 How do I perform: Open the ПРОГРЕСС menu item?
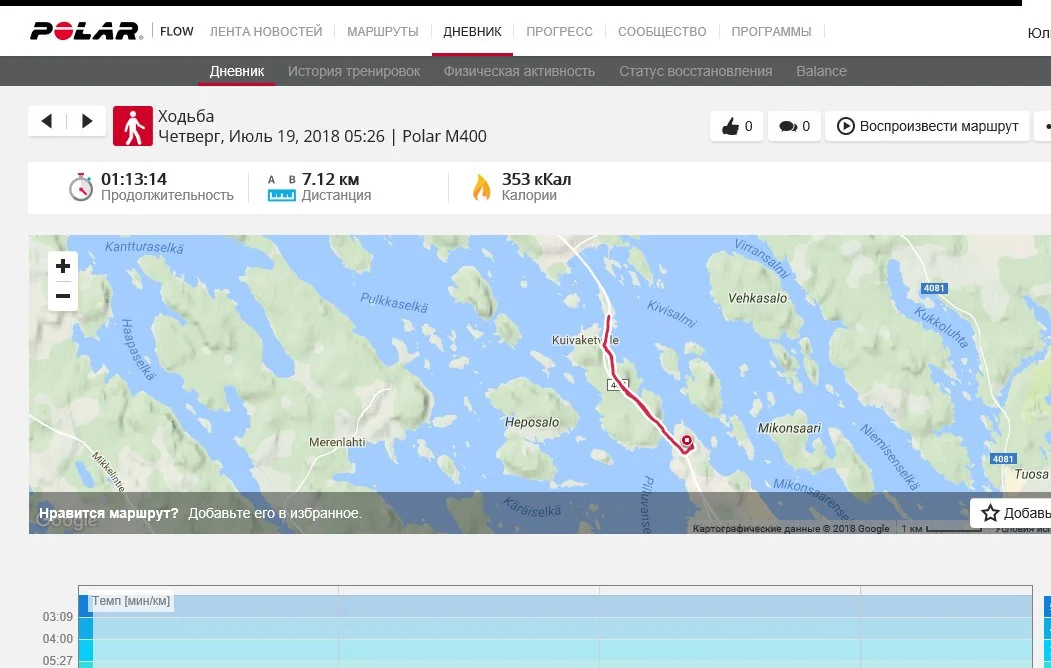click(560, 31)
